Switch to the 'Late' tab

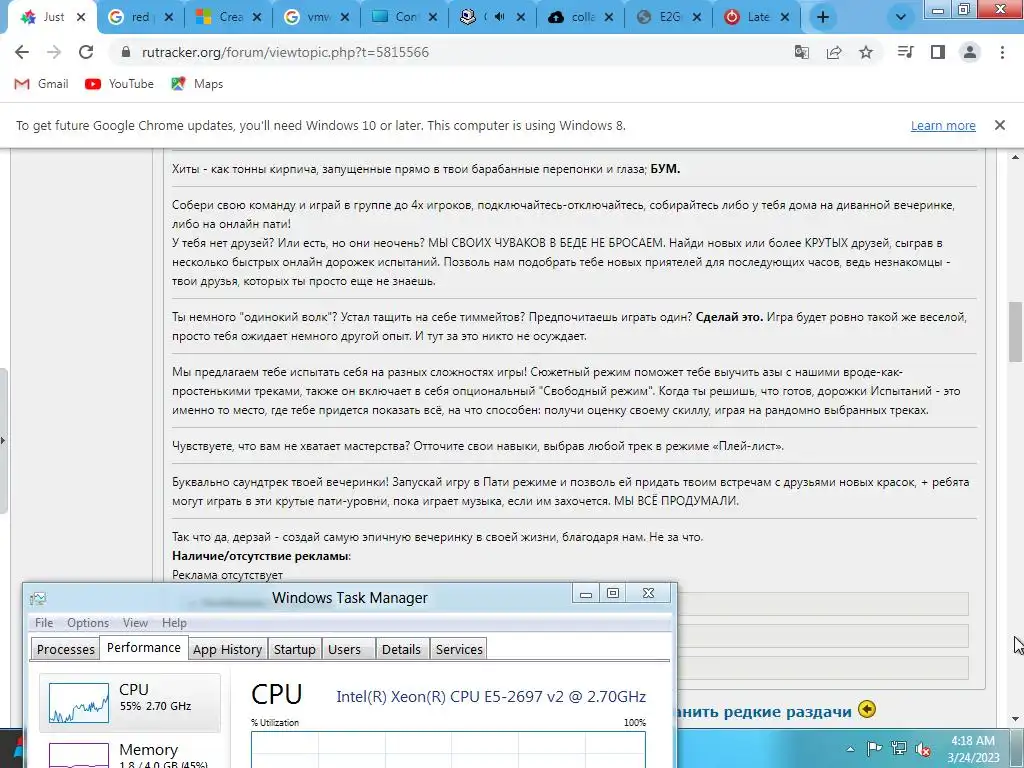(757, 18)
